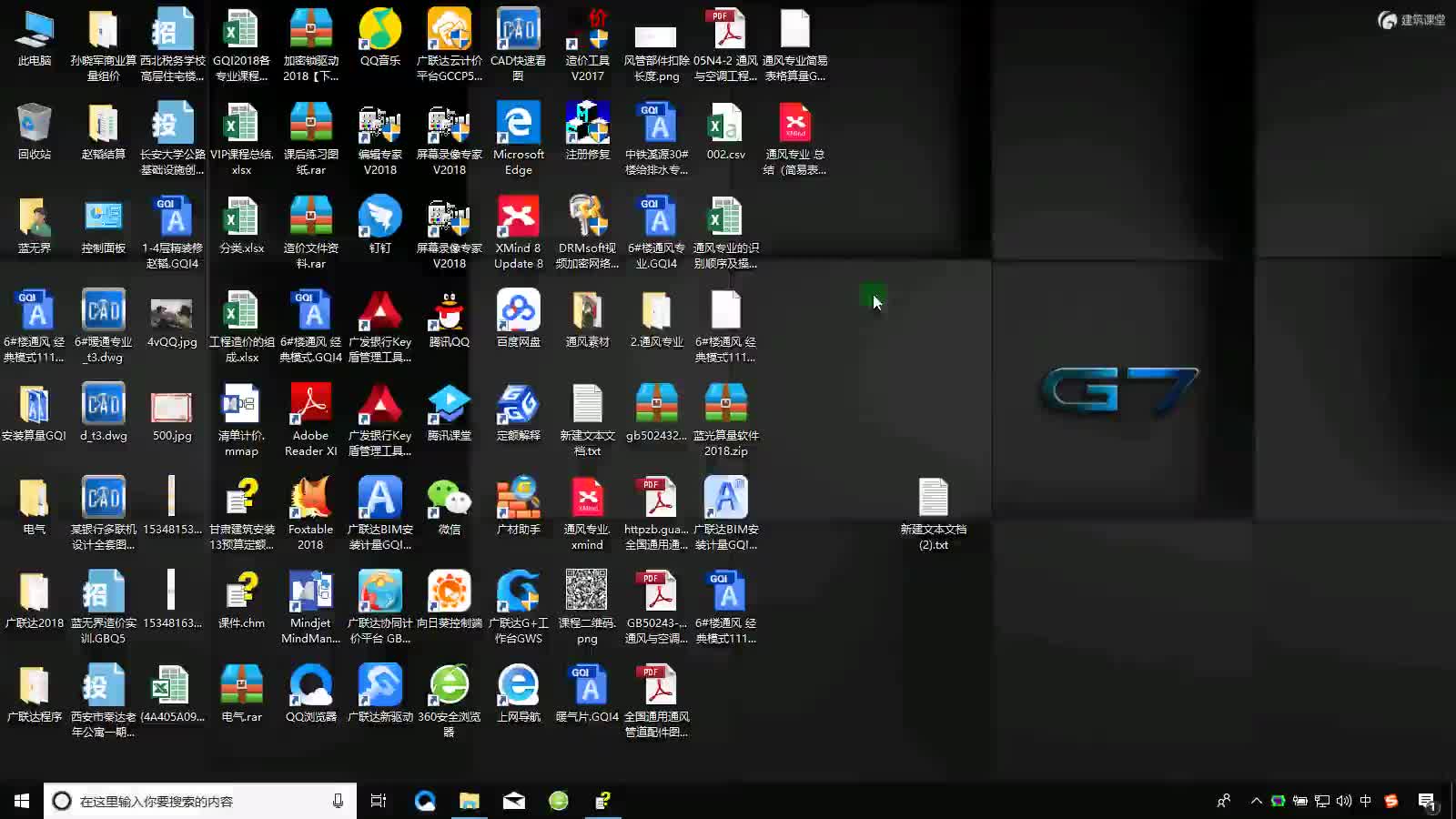Select the Mindjet MindManager shortcut
This screenshot has width=1456, height=819.
[x=311, y=608]
